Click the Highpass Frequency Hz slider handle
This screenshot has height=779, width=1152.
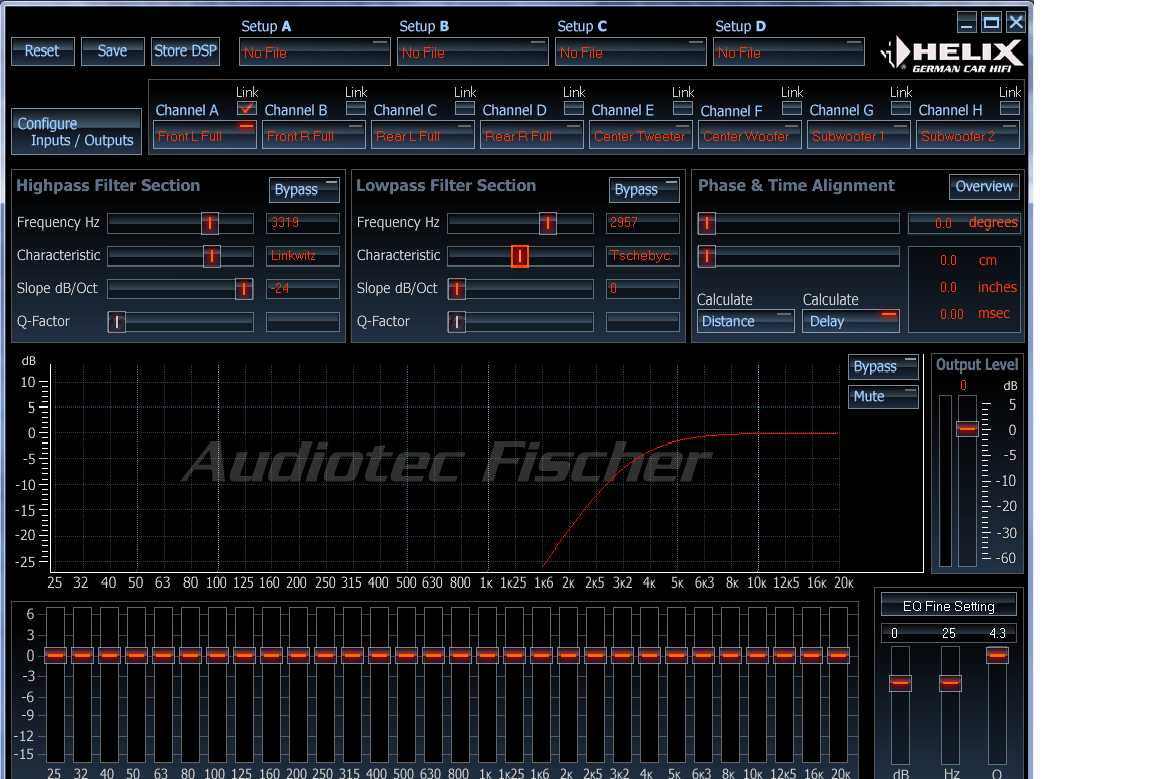tap(210, 223)
